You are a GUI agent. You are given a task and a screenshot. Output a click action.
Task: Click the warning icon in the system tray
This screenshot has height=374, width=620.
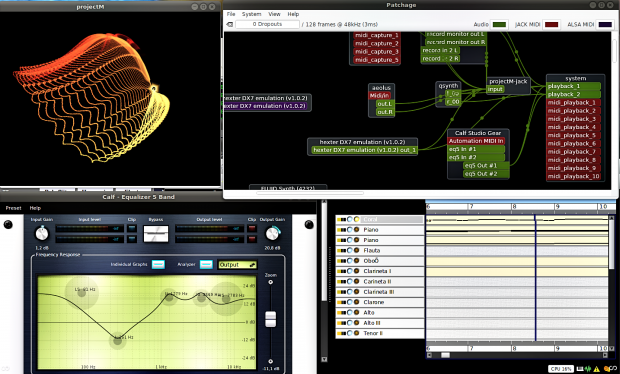click(x=596, y=369)
